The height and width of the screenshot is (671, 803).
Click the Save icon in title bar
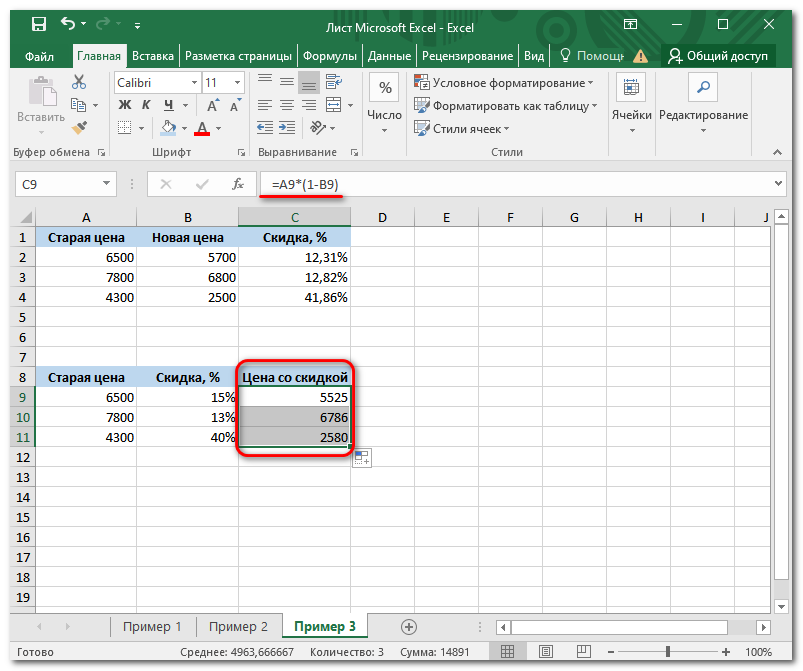tap(37, 23)
